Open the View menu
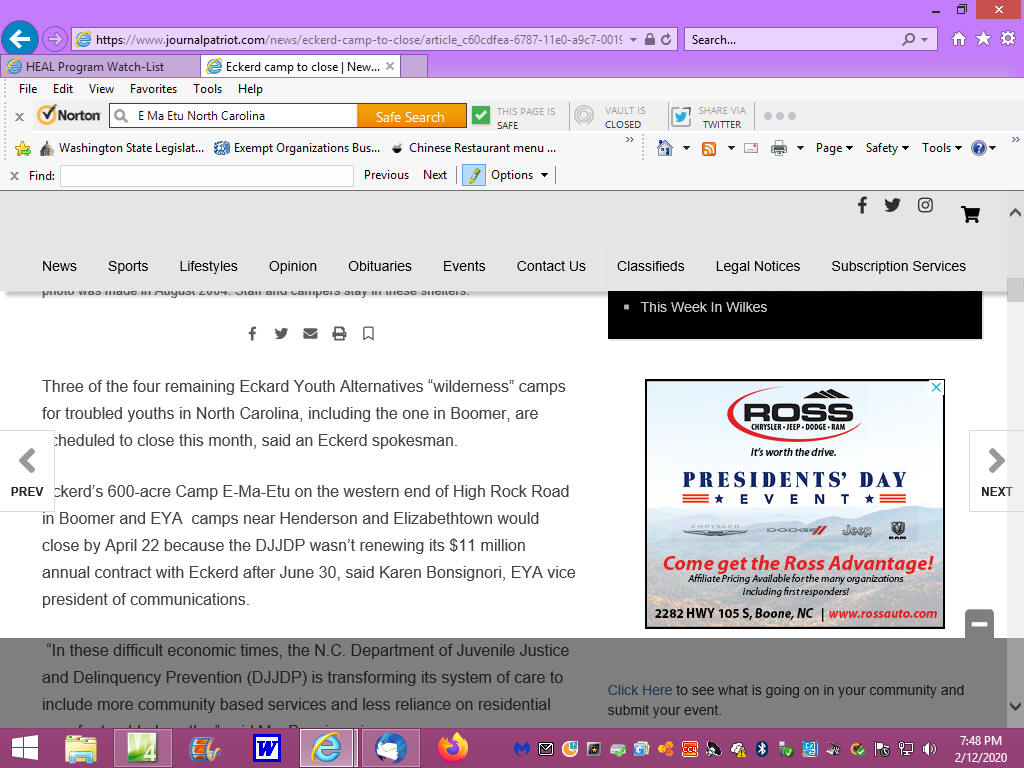The height and width of the screenshot is (768, 1024). 101,89
